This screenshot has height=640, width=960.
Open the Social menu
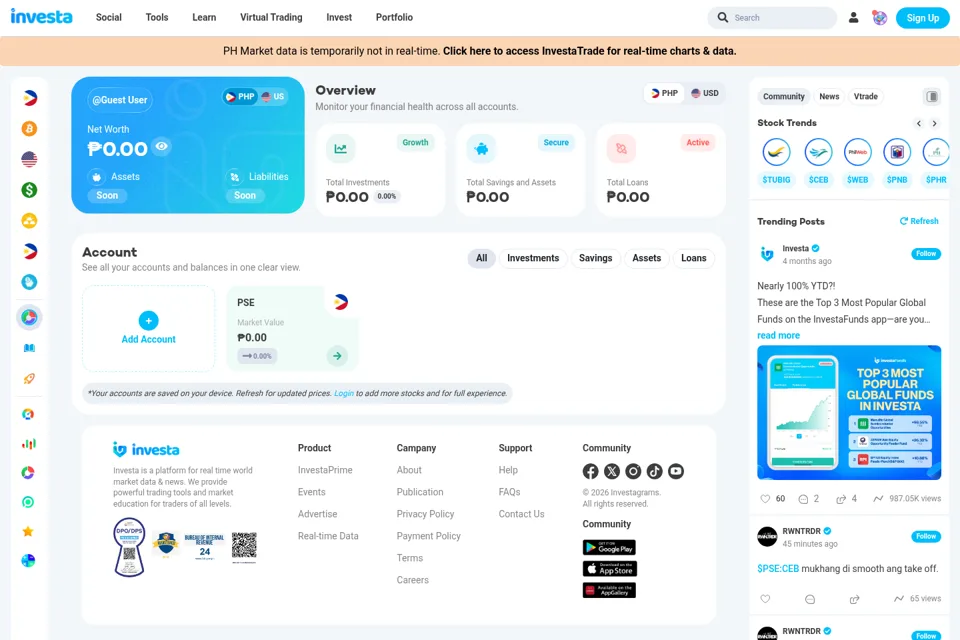pyautogui.click(x=108, y=17)
